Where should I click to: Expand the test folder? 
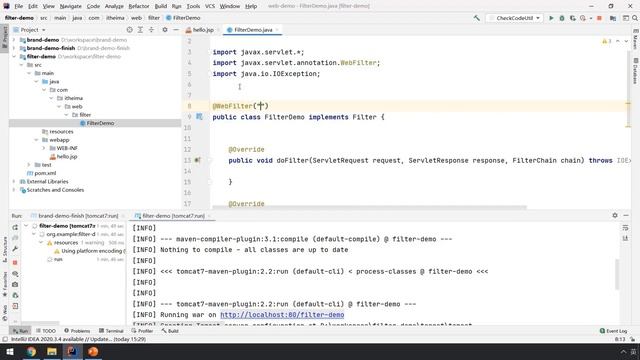tap(29, 165)
